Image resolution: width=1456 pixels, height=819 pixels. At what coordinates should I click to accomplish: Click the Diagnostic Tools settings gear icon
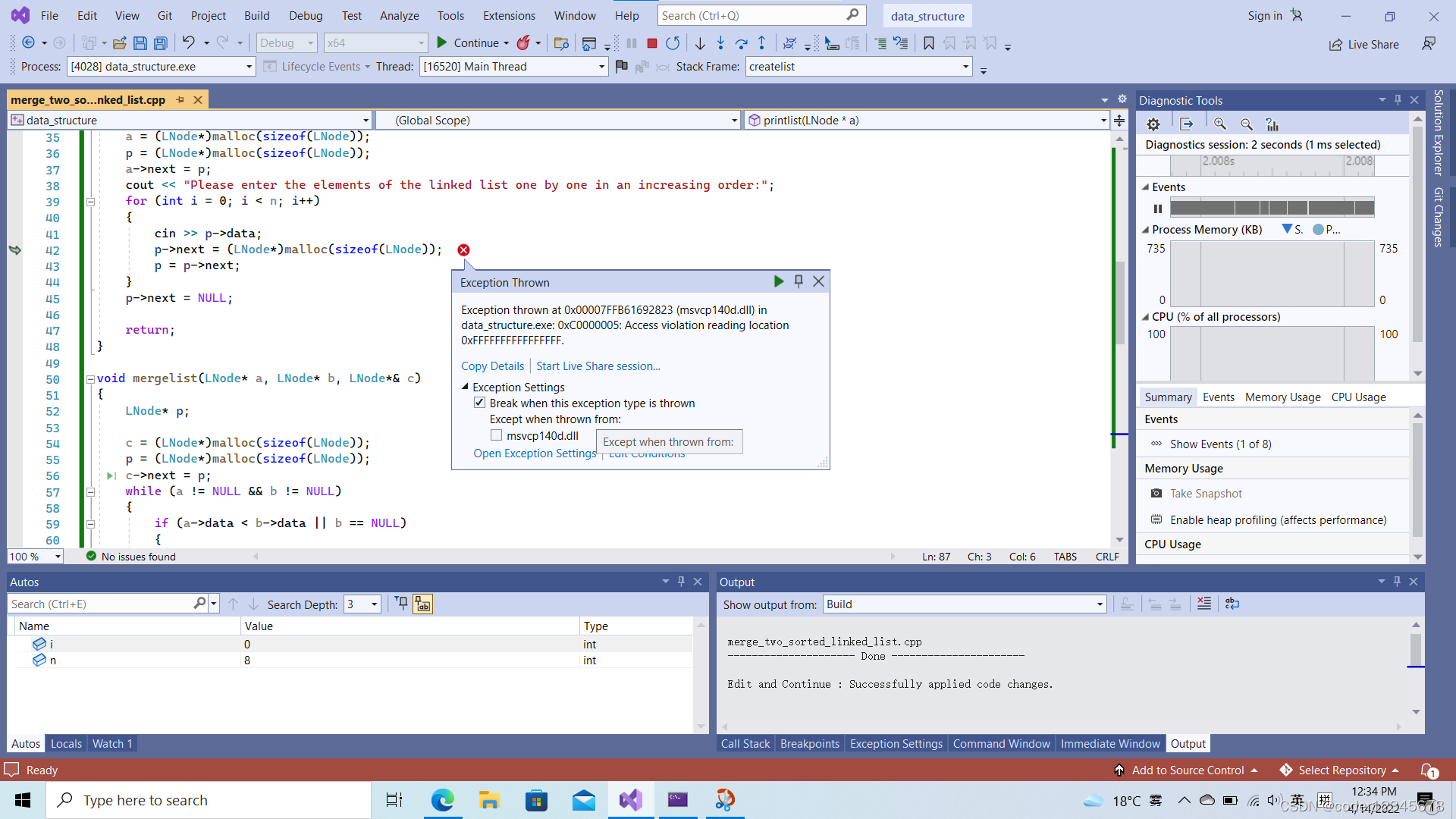coord(1153,124)
